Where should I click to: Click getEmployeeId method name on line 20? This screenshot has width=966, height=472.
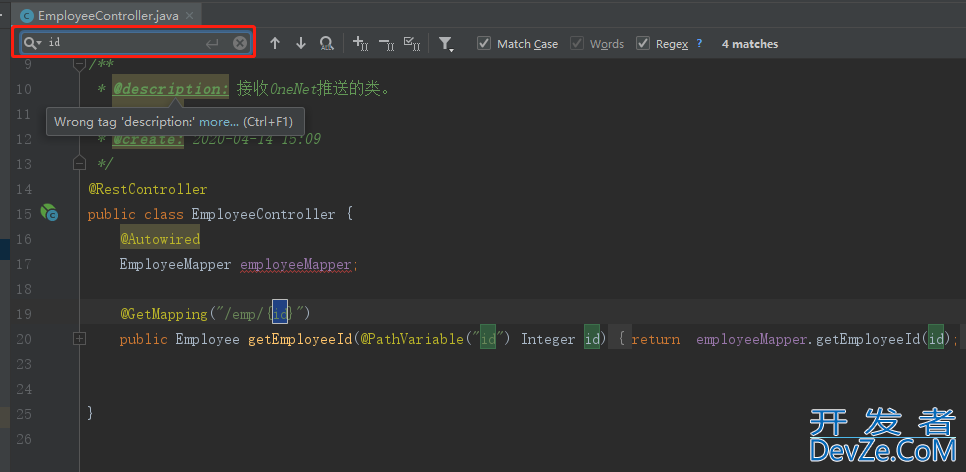pyautogui.click(x=300, y=339)
